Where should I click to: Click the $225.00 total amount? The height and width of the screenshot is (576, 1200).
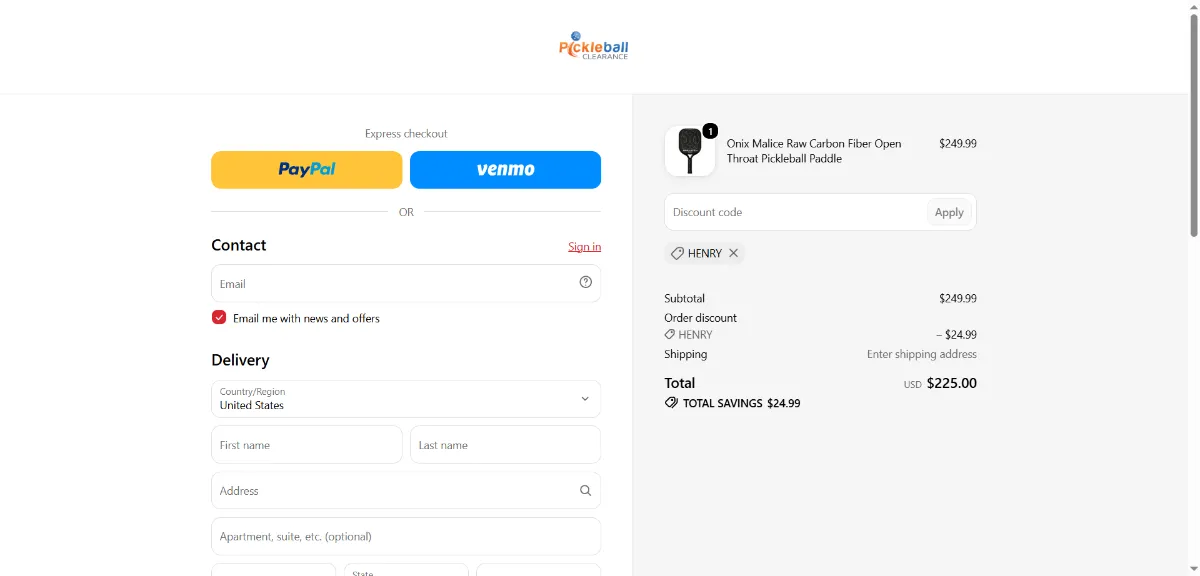[952, 383]
